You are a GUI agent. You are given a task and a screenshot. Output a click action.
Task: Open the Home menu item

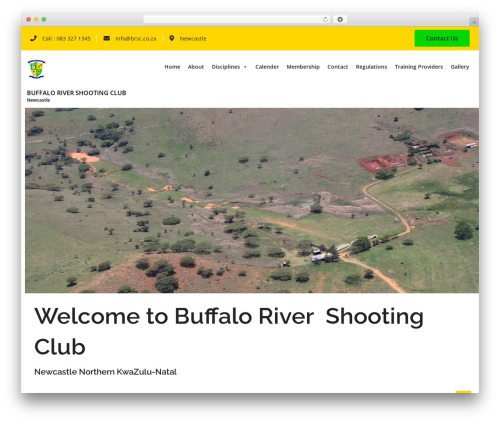[x=172, y=67]
